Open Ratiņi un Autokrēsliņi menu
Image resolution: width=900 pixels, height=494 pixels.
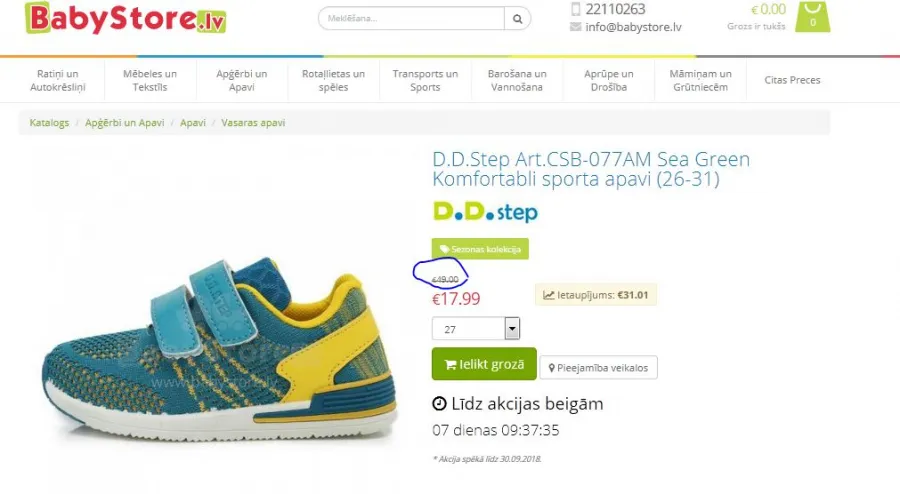pos(58,80)
